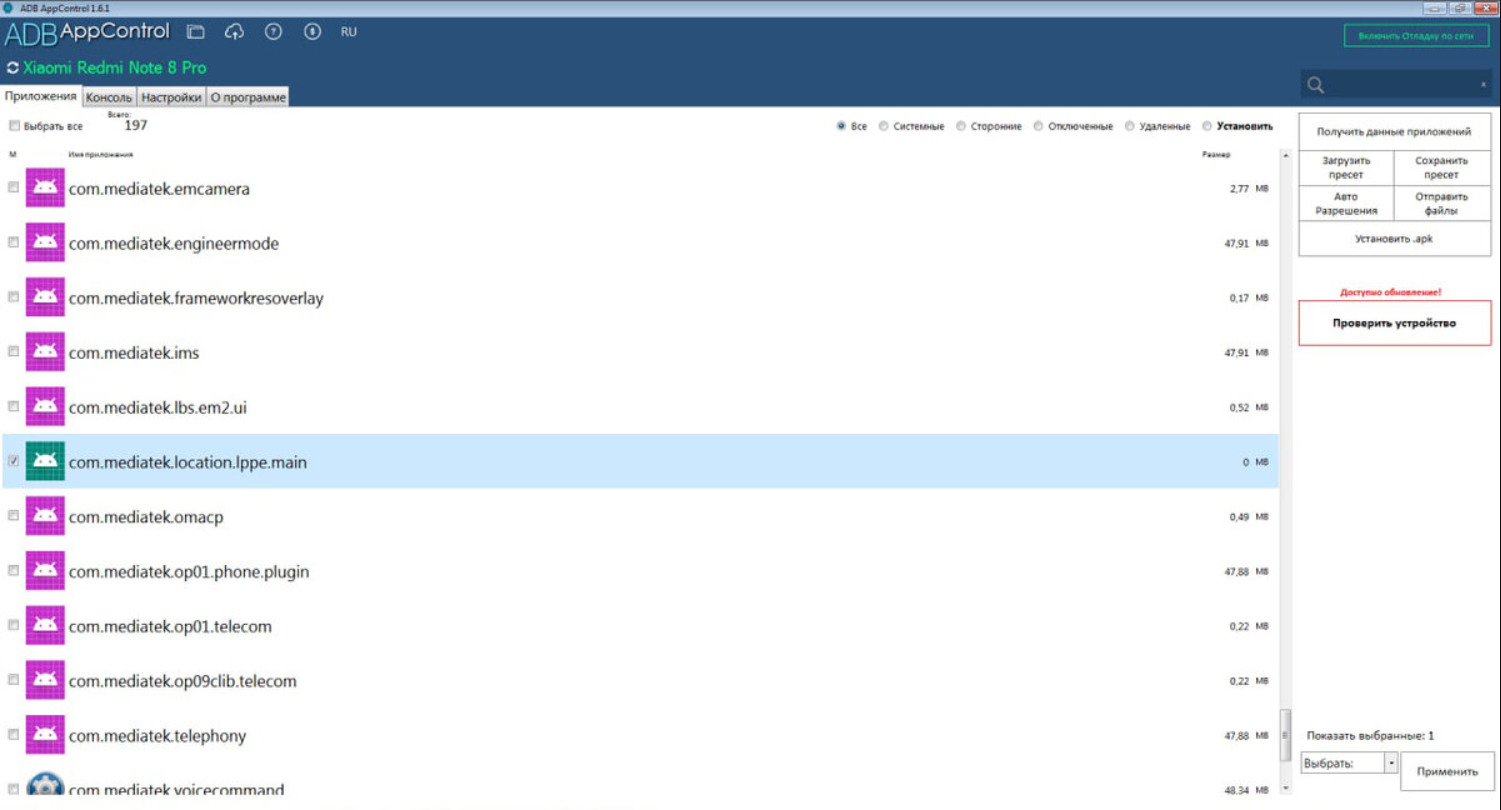Screen dimensions: 1501x810
Task: Clear search with the x icon
Action: (1483, 86)
